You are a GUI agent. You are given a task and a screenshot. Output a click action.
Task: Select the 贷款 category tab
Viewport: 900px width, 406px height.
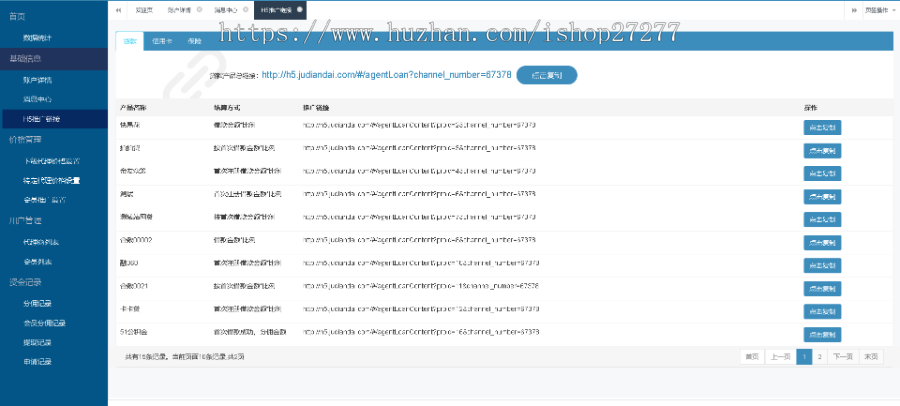click(x=130, y=41)
